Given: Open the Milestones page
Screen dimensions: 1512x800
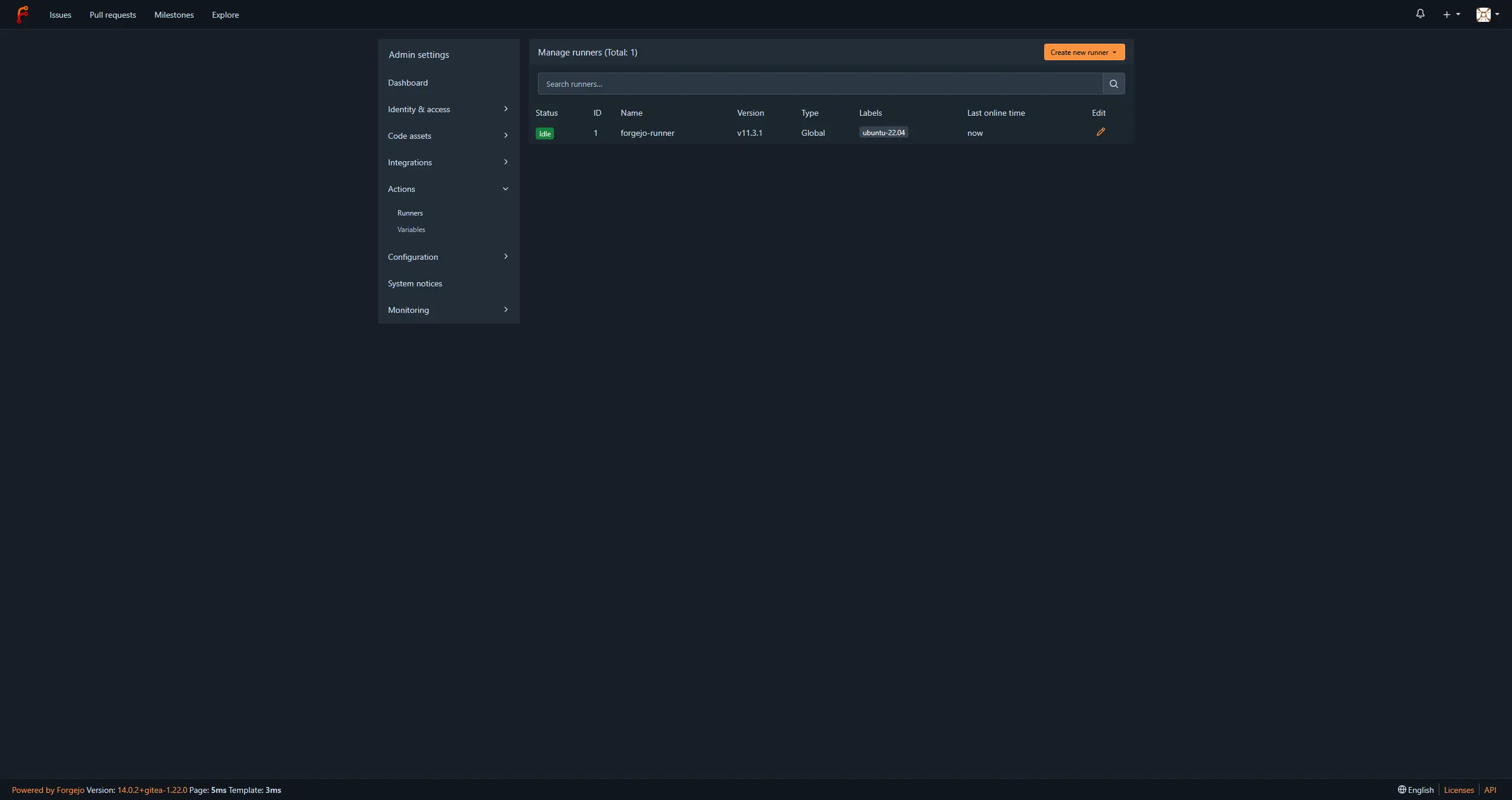Looking at the screenshot, I should tap(174, 15).
